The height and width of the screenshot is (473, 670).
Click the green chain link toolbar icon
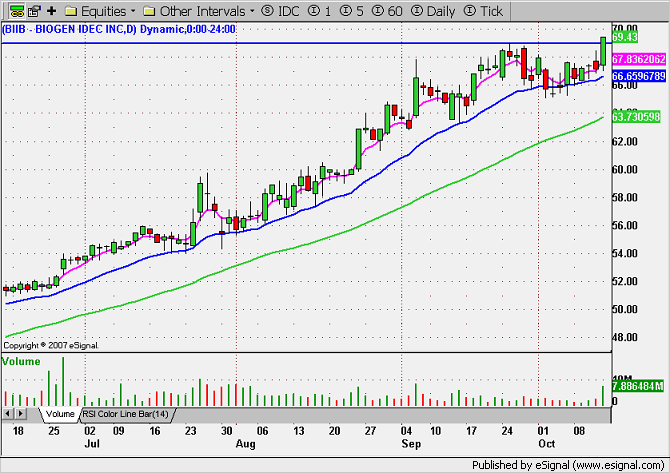17,11
